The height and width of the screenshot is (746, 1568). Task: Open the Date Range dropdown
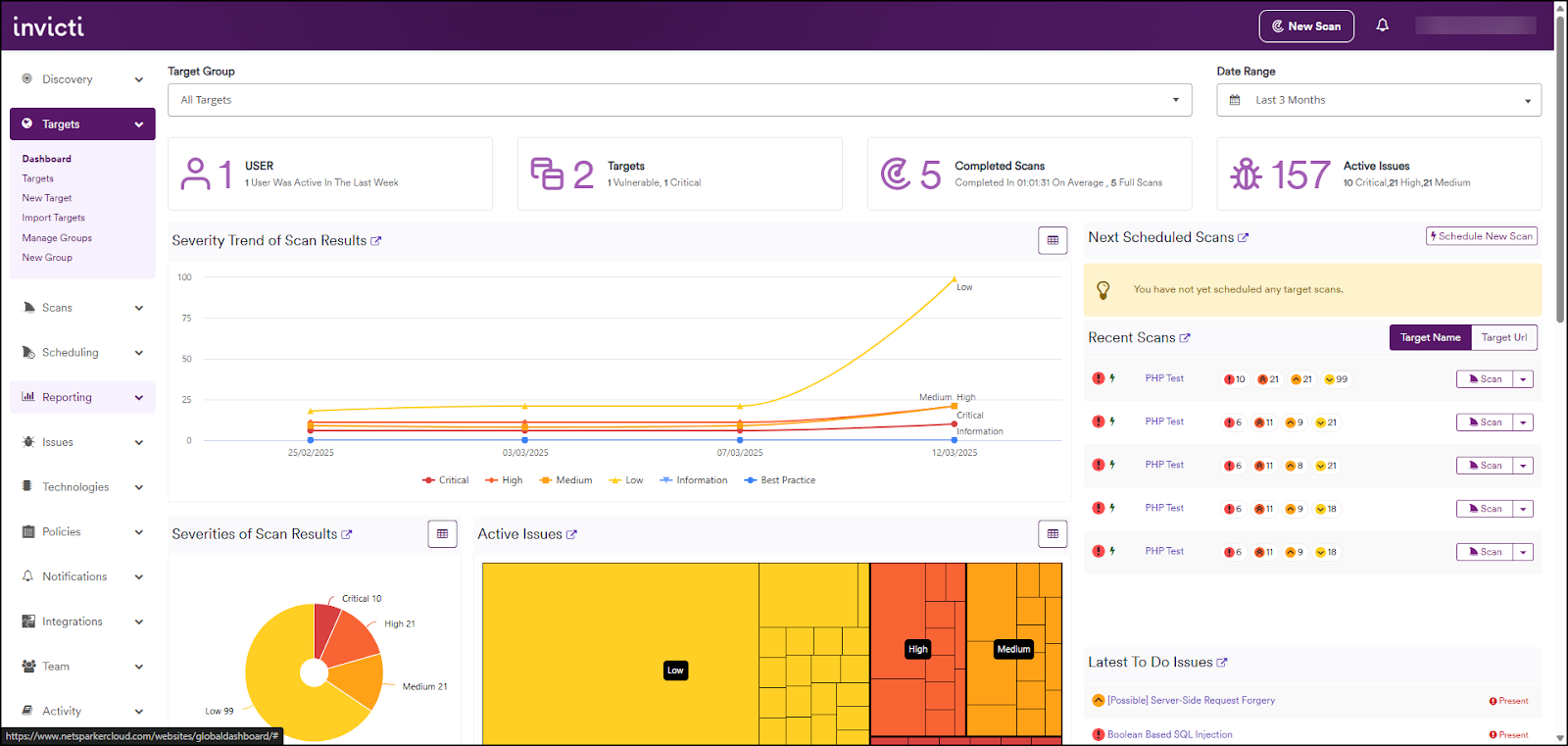pos(1378,100)
